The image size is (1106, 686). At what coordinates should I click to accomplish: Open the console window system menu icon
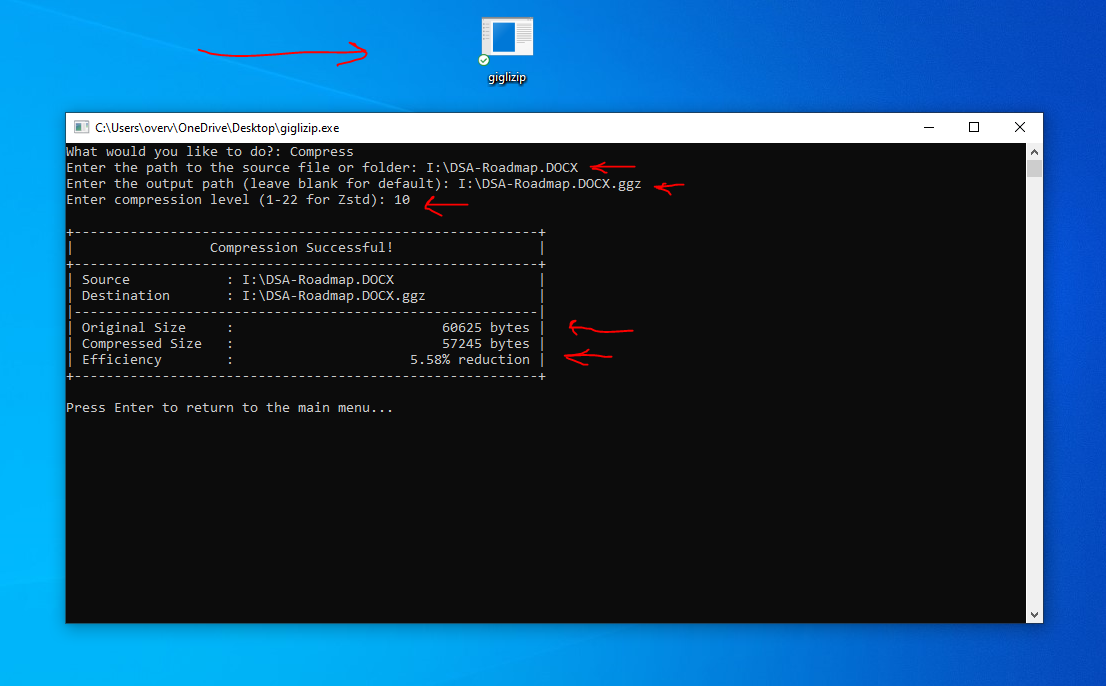click(x=82, y=127)
